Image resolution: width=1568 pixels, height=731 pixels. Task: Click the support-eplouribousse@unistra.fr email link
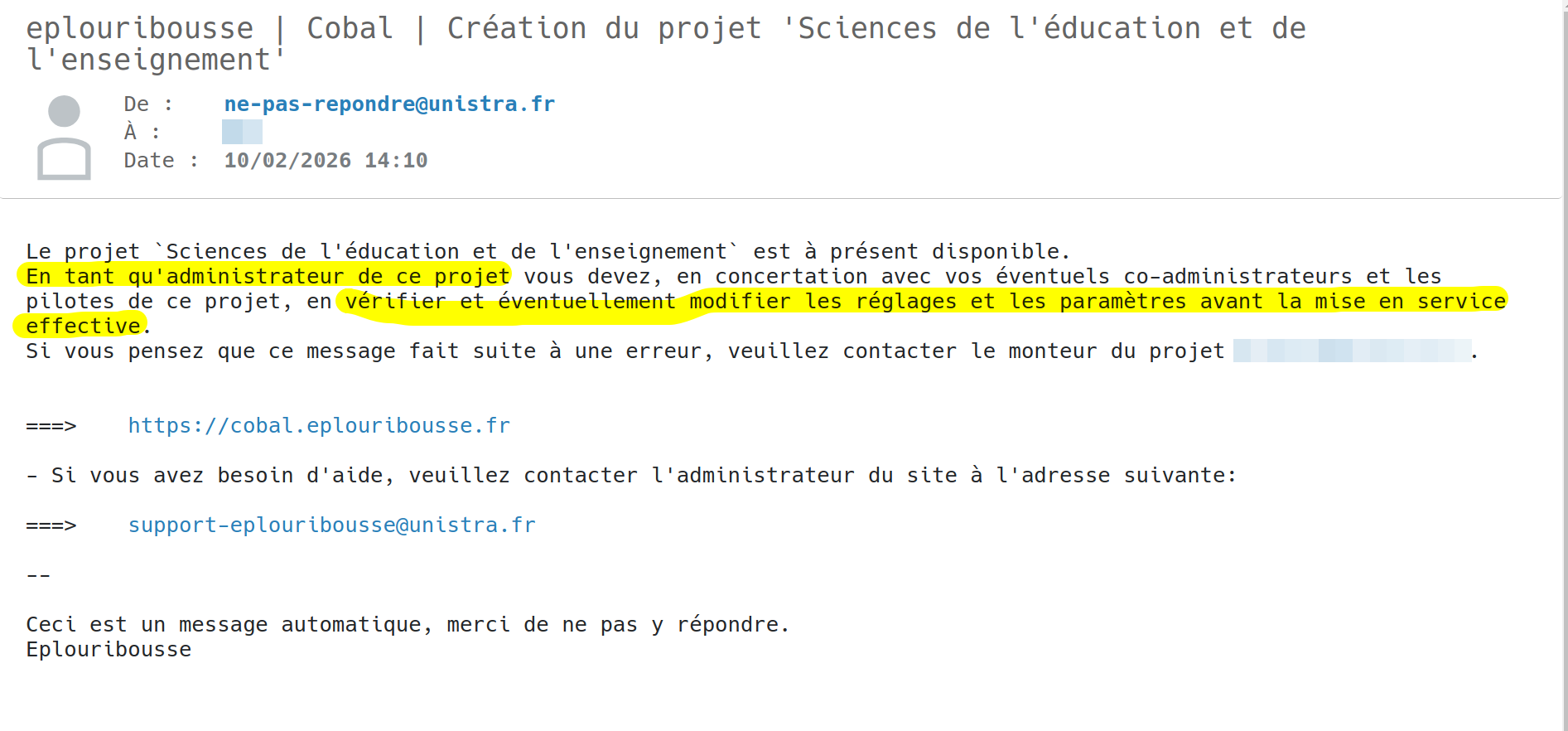331,525
